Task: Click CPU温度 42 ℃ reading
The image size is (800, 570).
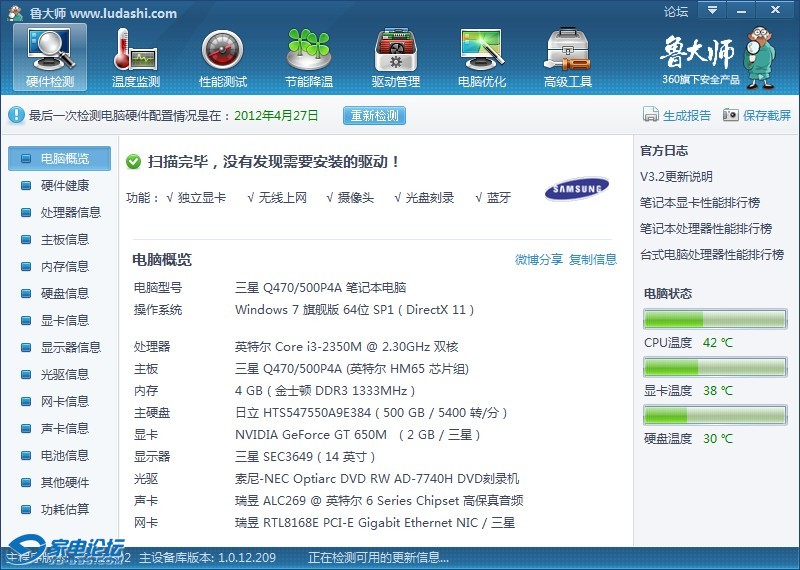Action: coord(688,342)
